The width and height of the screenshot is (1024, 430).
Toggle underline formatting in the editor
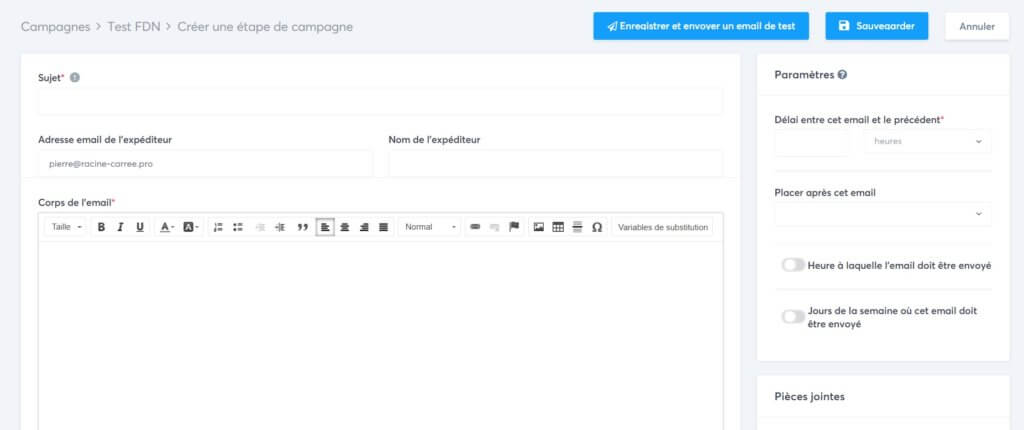tap(140, 227)
